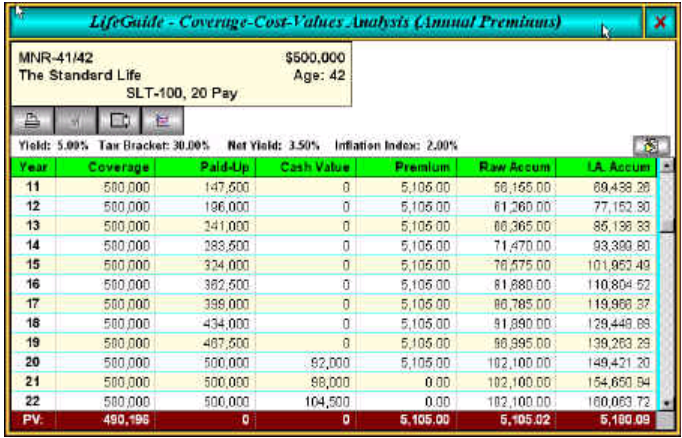Click the scrollbar down arrow
This screenshot has height=438, width=682.
tap(665, 403)
